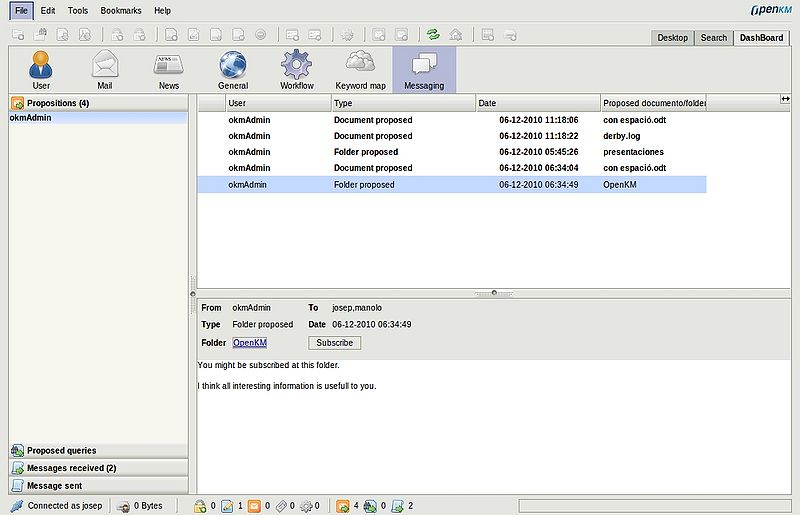Select the highlighted OpenKM folder proposed row

(452, 185)
